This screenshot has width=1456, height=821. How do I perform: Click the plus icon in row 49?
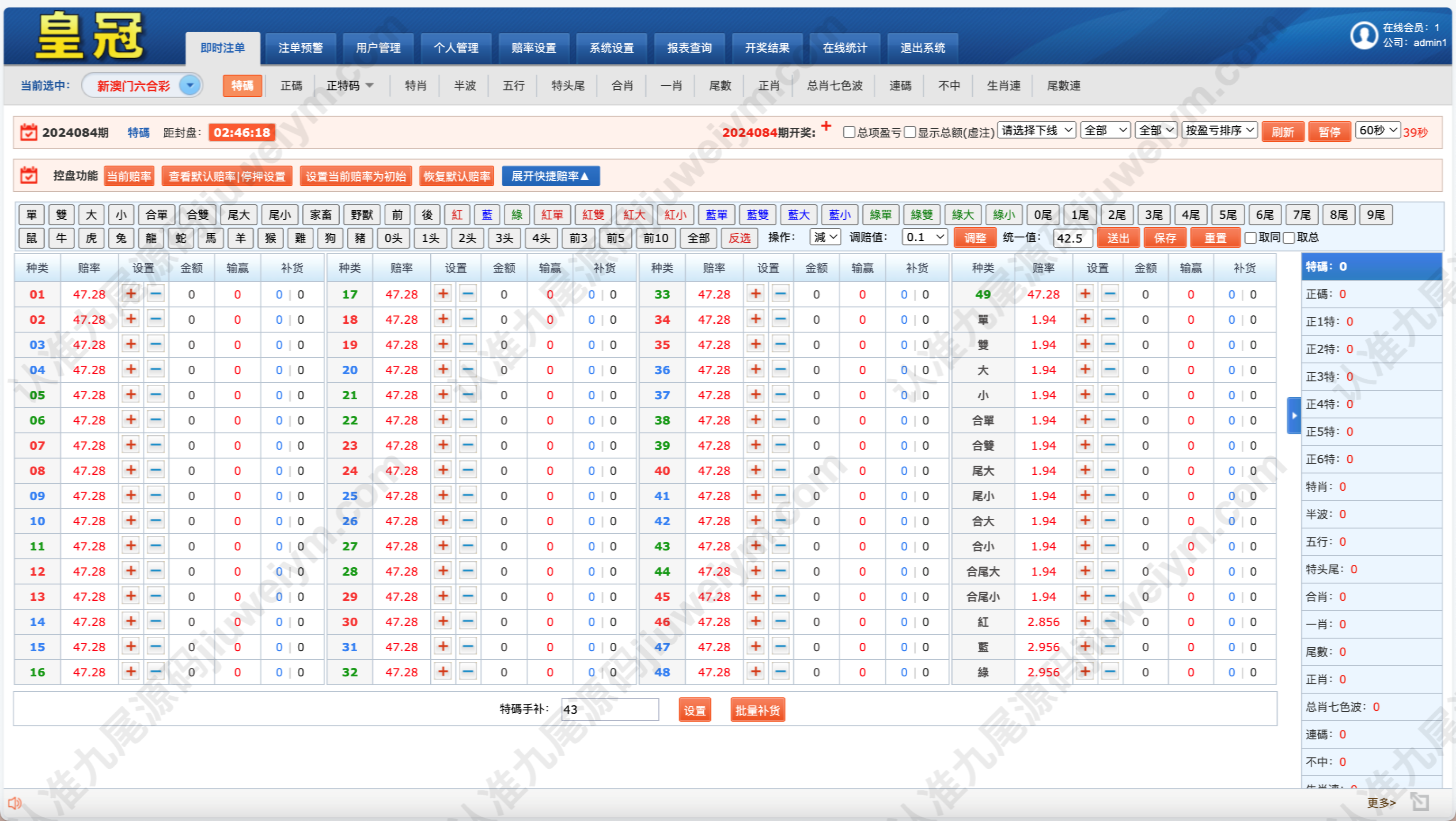pos(1085,294)
